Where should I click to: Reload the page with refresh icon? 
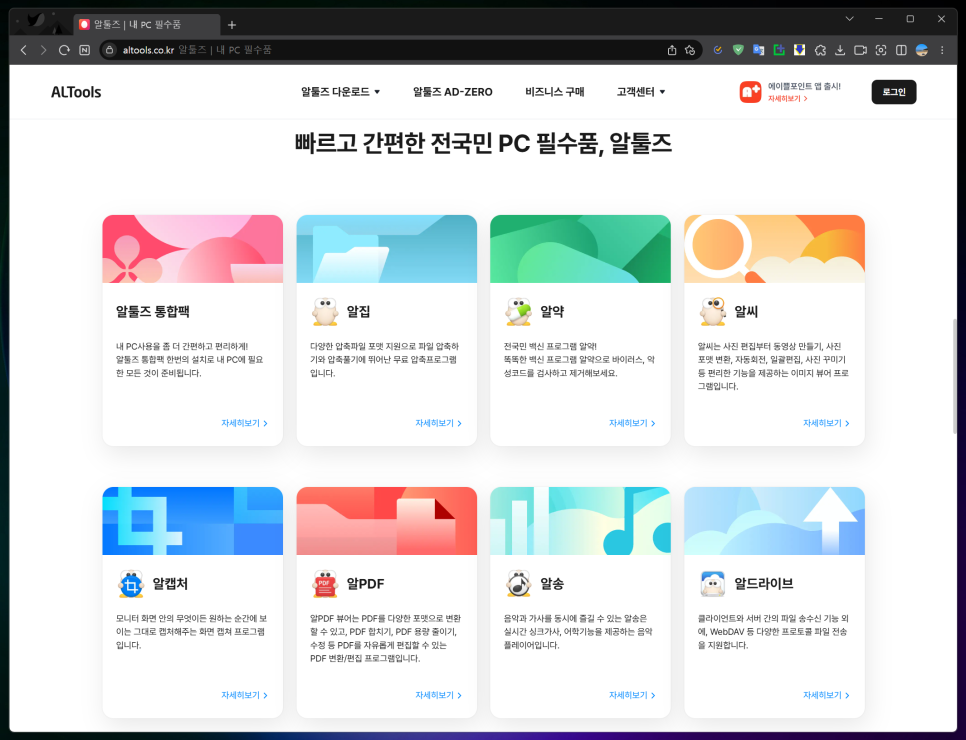pyautogui.click(x=64, y=50)
